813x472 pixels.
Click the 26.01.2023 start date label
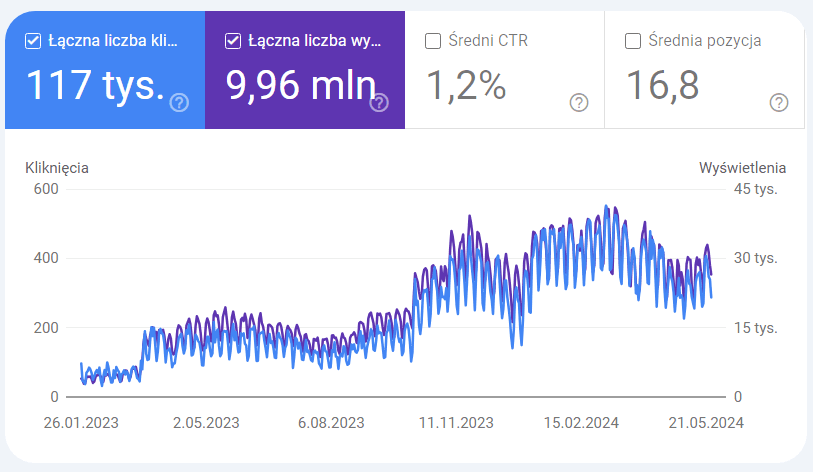coord(81,423)
